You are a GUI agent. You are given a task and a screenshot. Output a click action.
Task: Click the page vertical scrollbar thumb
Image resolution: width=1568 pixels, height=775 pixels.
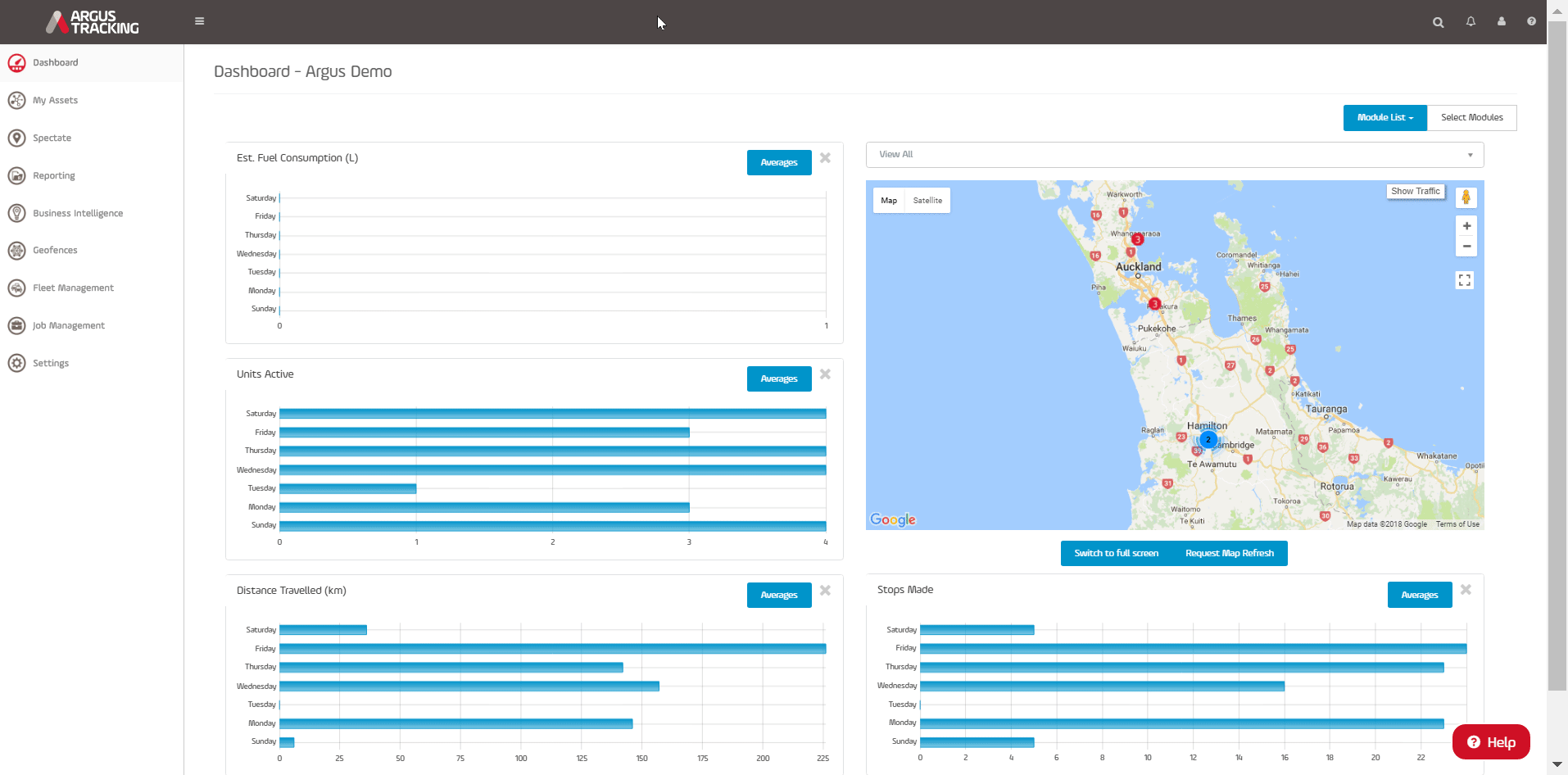pyautogui.click(x=1557, y=355)
